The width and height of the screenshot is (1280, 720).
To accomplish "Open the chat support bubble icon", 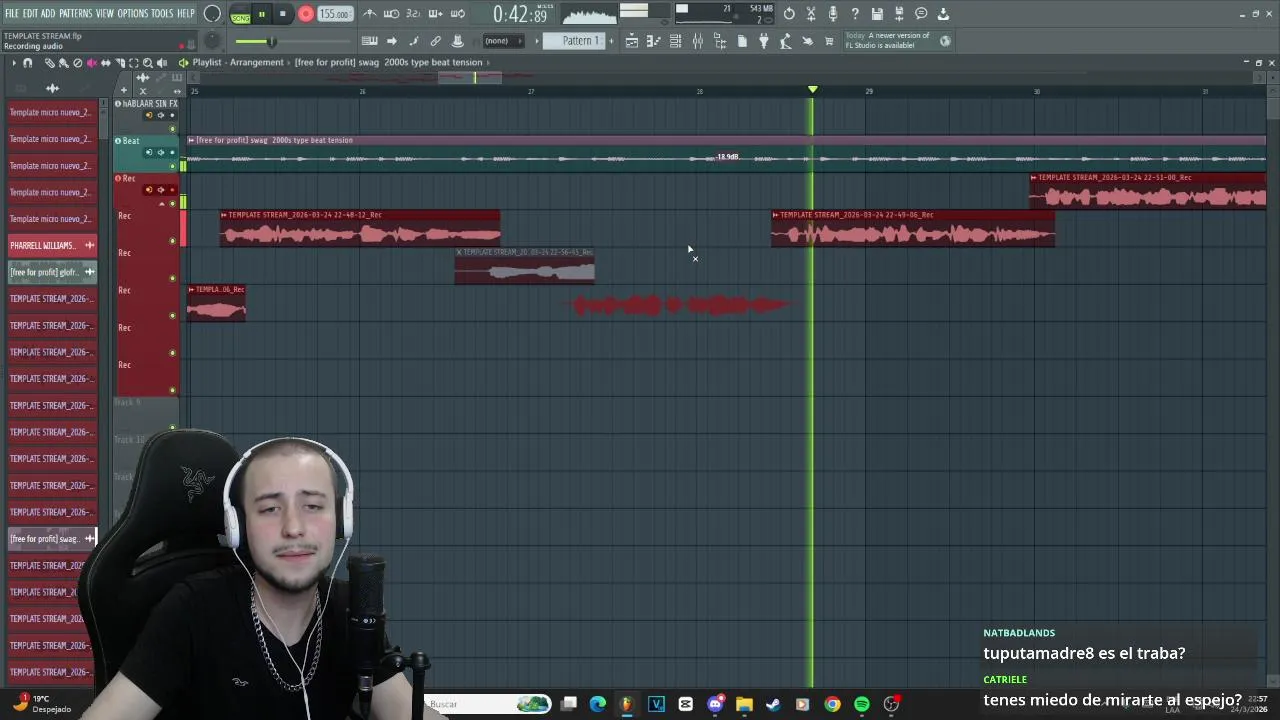I will coord(921,14).
